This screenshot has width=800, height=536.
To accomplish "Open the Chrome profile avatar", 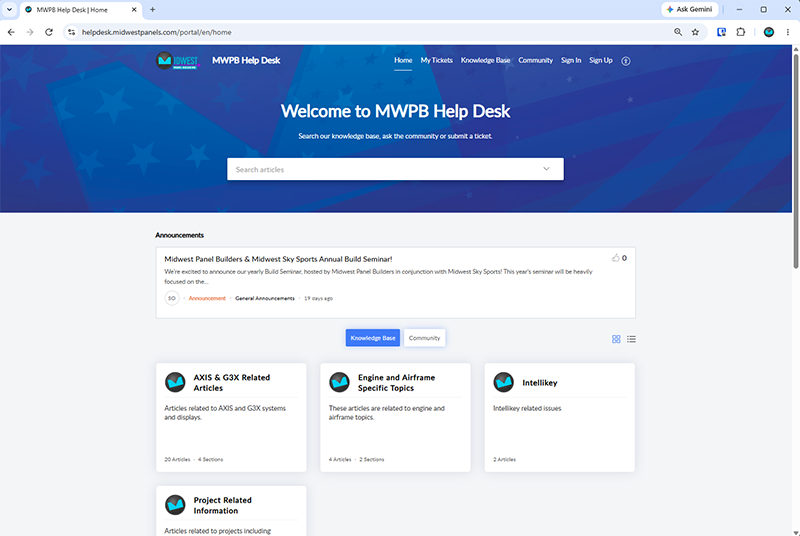I will pyautogui.click(x=769, y=32).
